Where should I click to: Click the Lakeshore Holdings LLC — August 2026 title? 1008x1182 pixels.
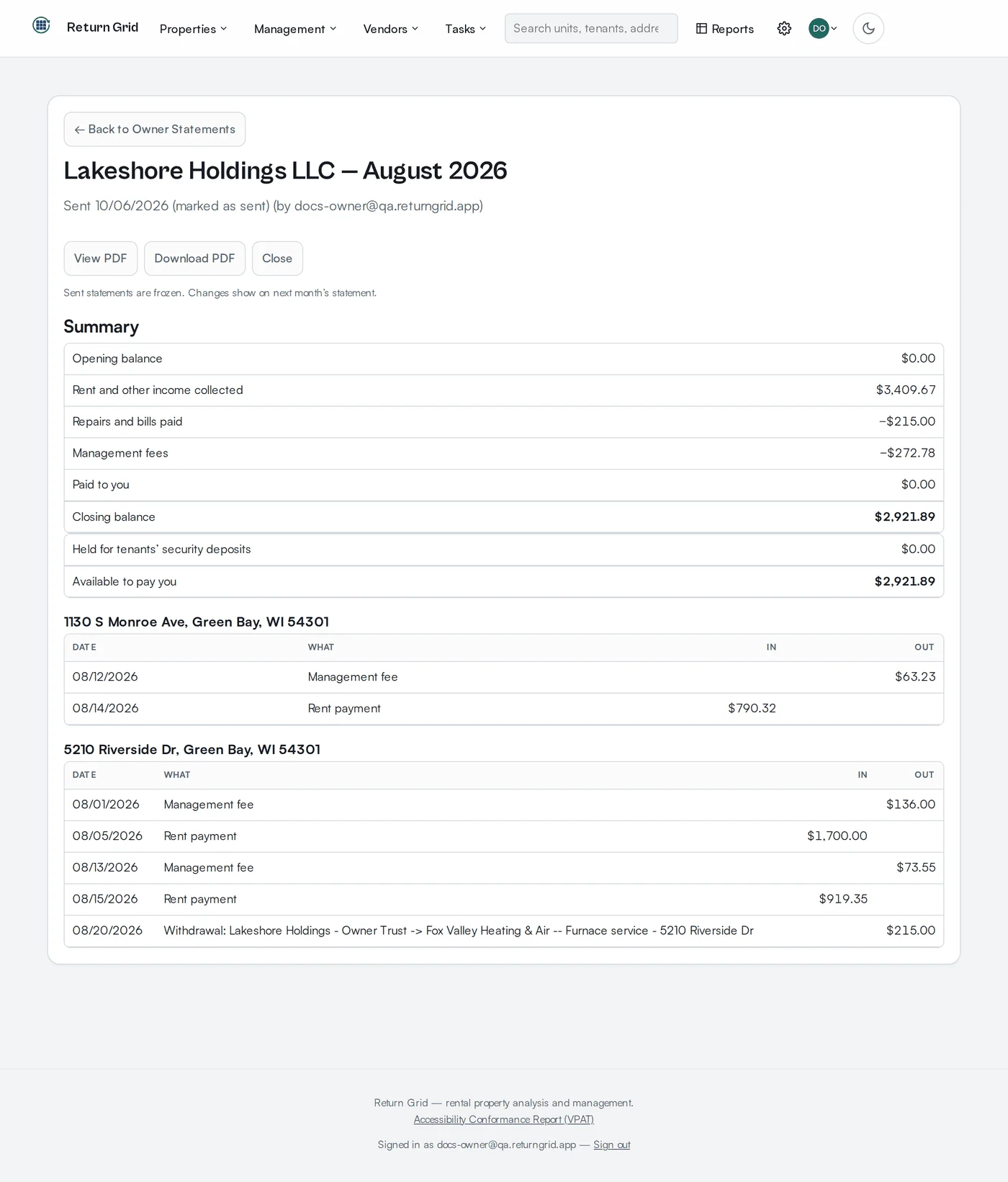(286, 171)
